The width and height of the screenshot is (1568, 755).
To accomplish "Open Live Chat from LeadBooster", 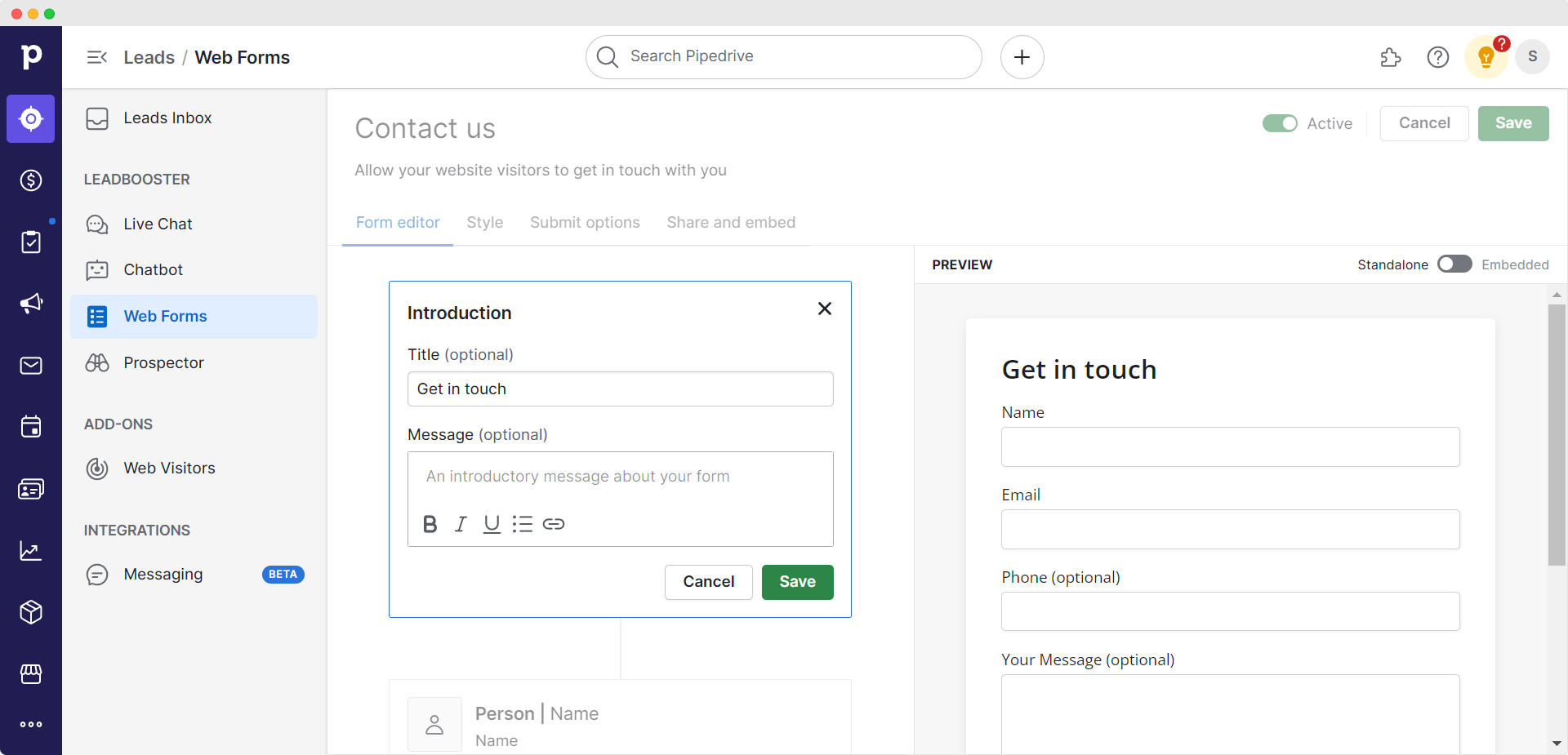I will (x=158, y=224).
